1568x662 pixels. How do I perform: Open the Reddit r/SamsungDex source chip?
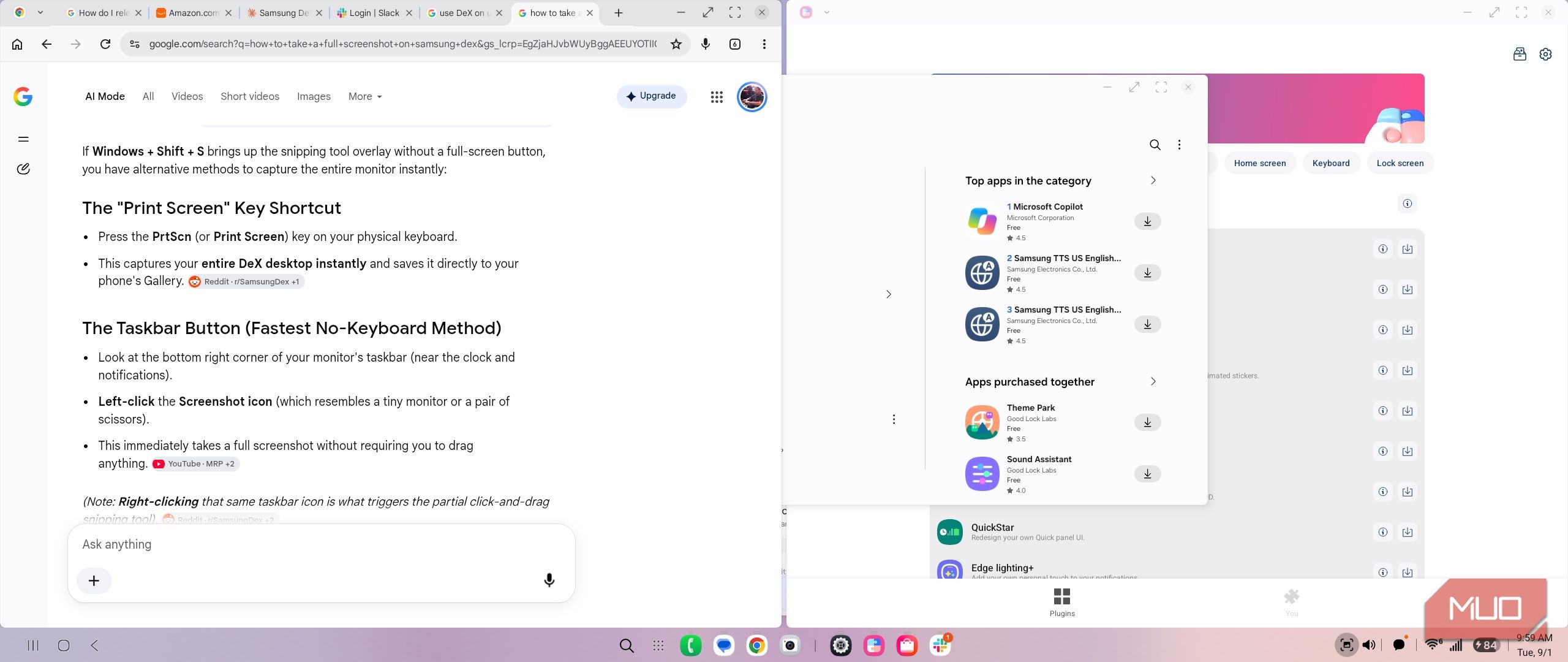[246, 281]
